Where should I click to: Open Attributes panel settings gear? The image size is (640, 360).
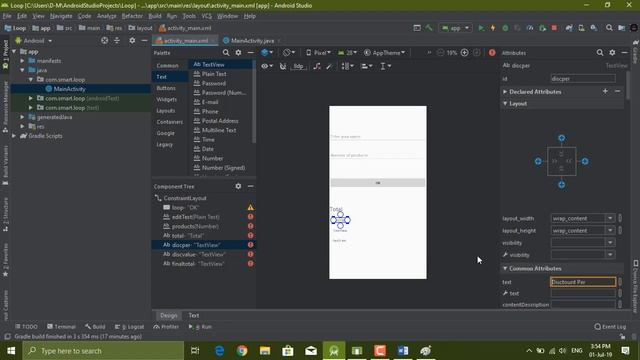(612, 53)
